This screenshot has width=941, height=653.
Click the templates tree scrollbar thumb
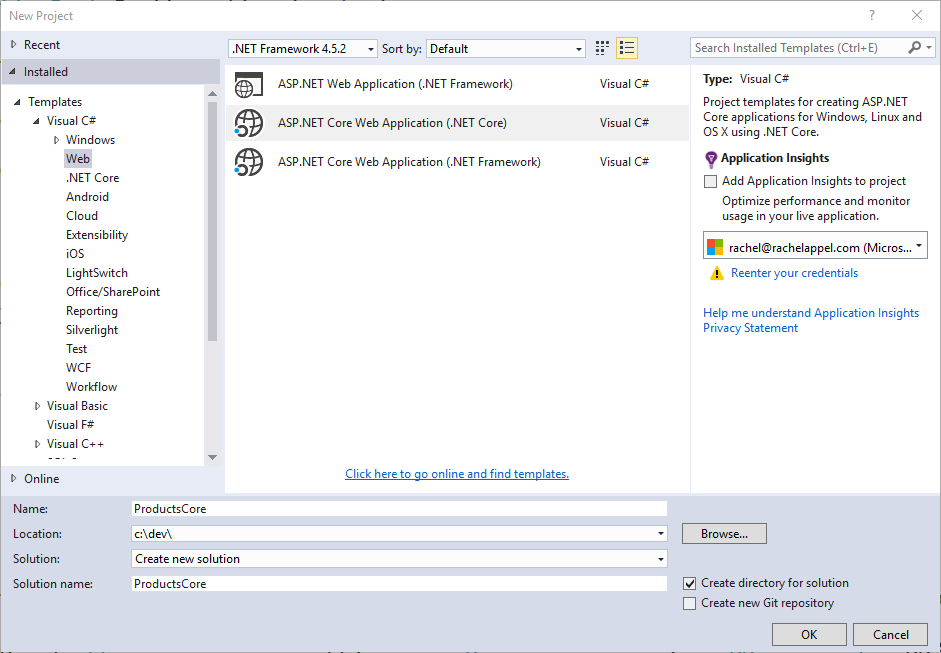212,221
